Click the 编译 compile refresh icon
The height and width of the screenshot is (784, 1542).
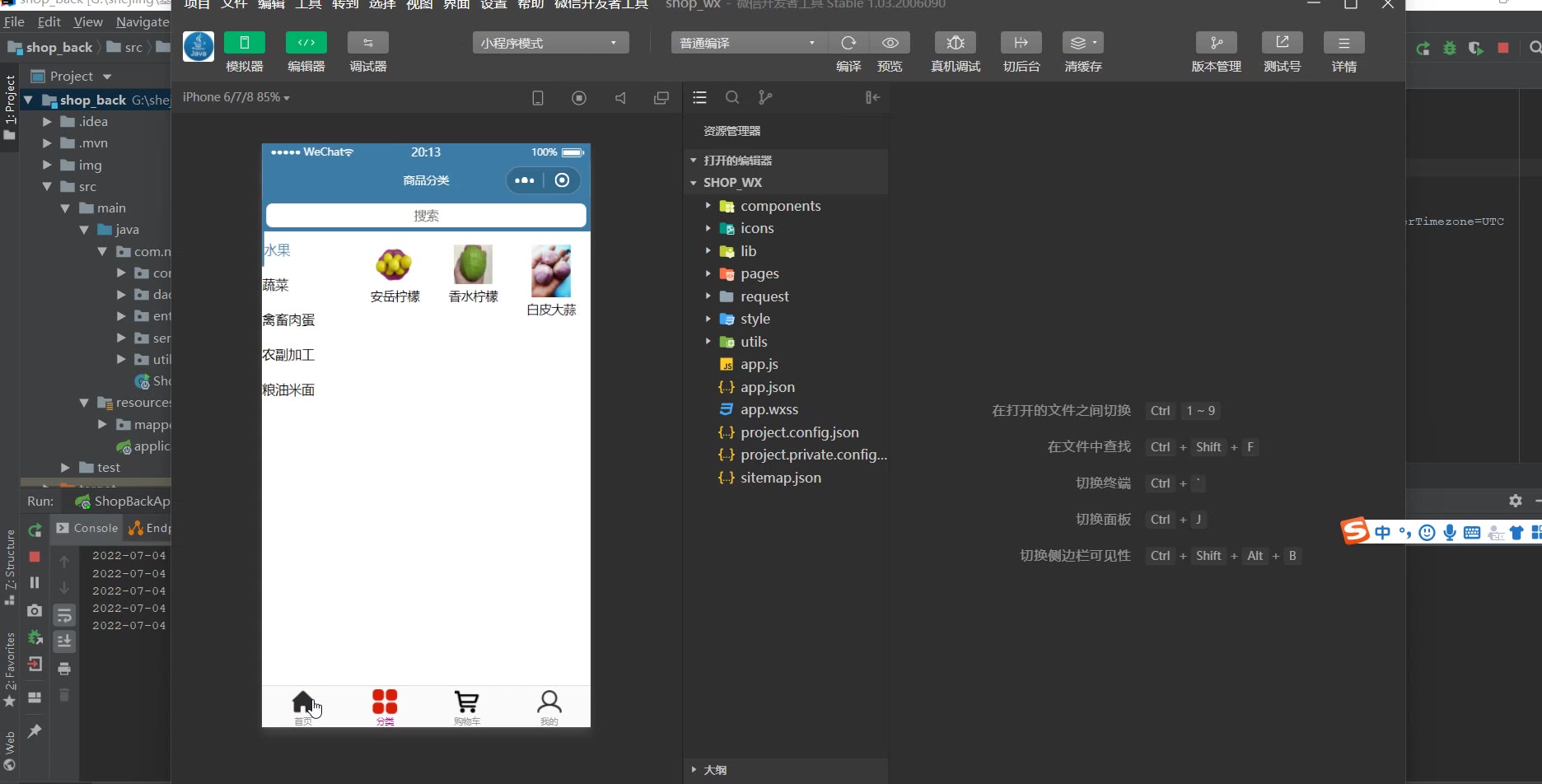[x=848, y=43]
